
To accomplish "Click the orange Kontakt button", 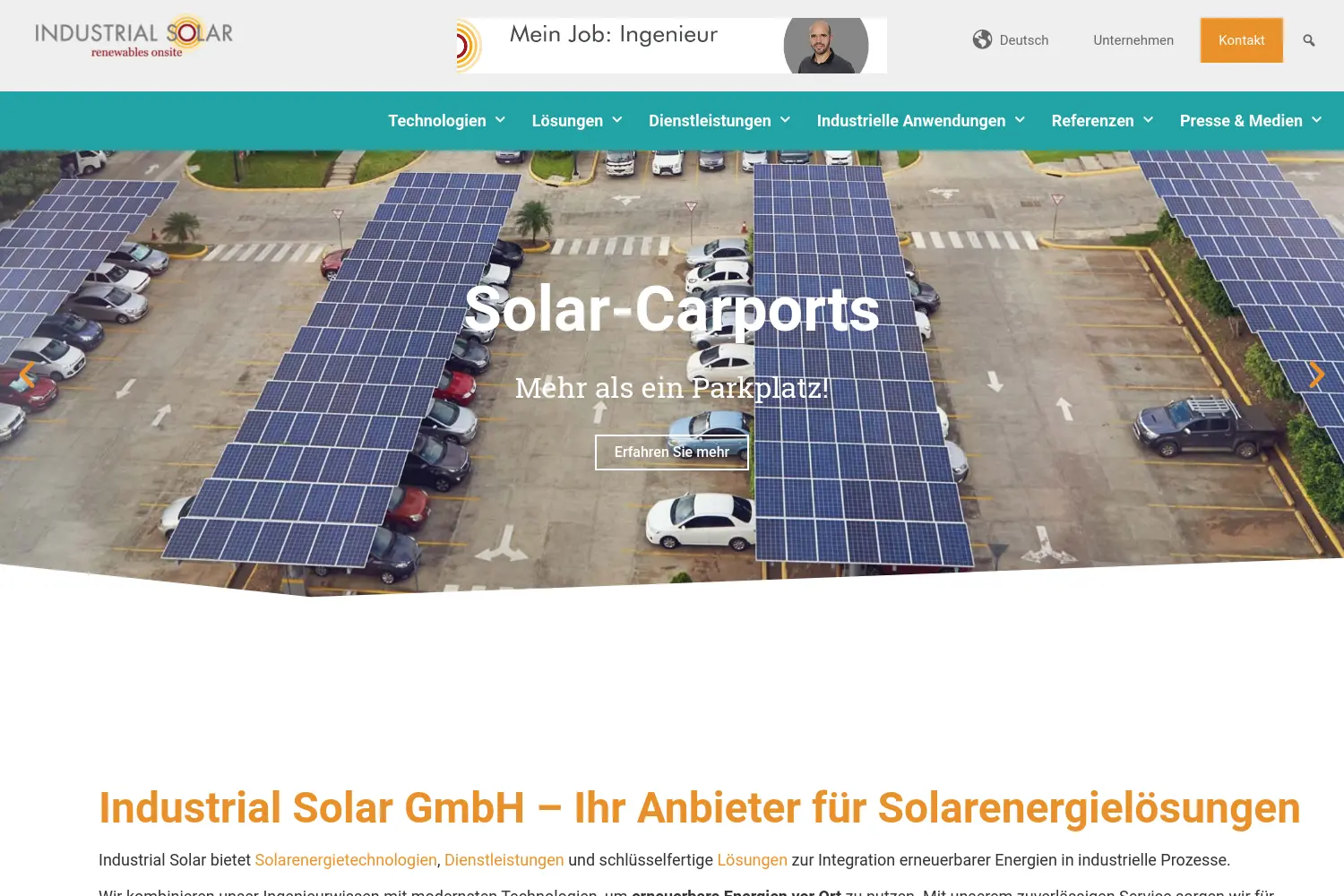I will (1242, 40).
